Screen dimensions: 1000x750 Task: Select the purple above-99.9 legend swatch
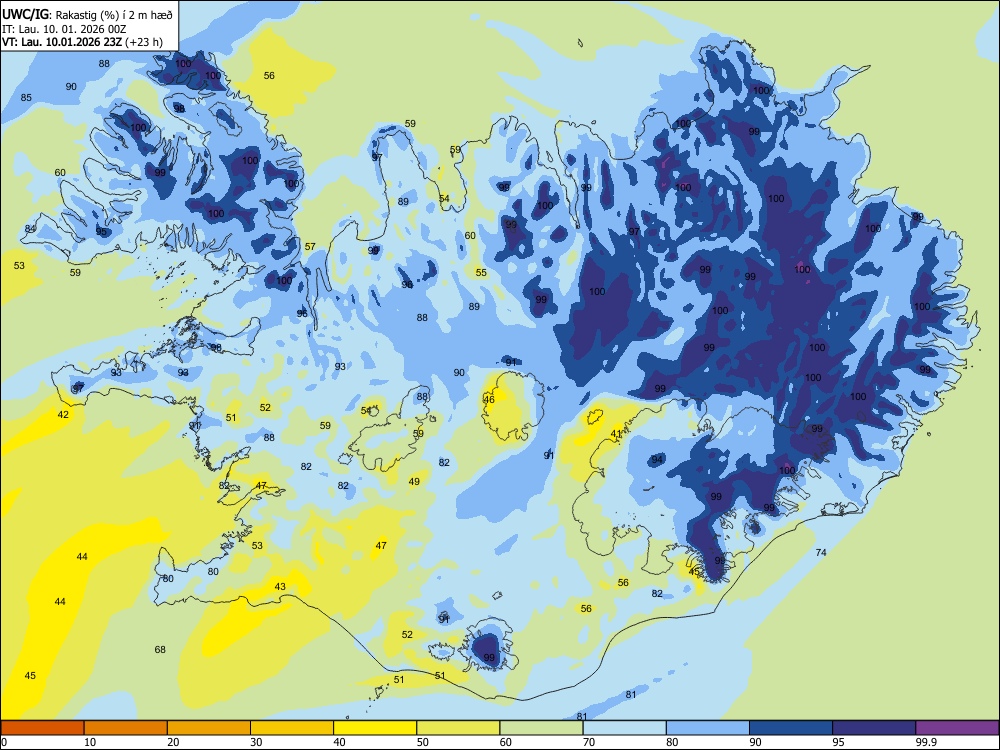pyautogui.click(x=957, y=728)
